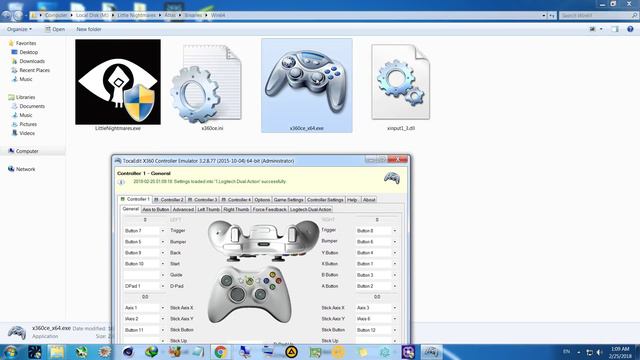Screen dimensions: 640x360
Task: Open Google Chrome from the taskbar
Action: point(221,352)
